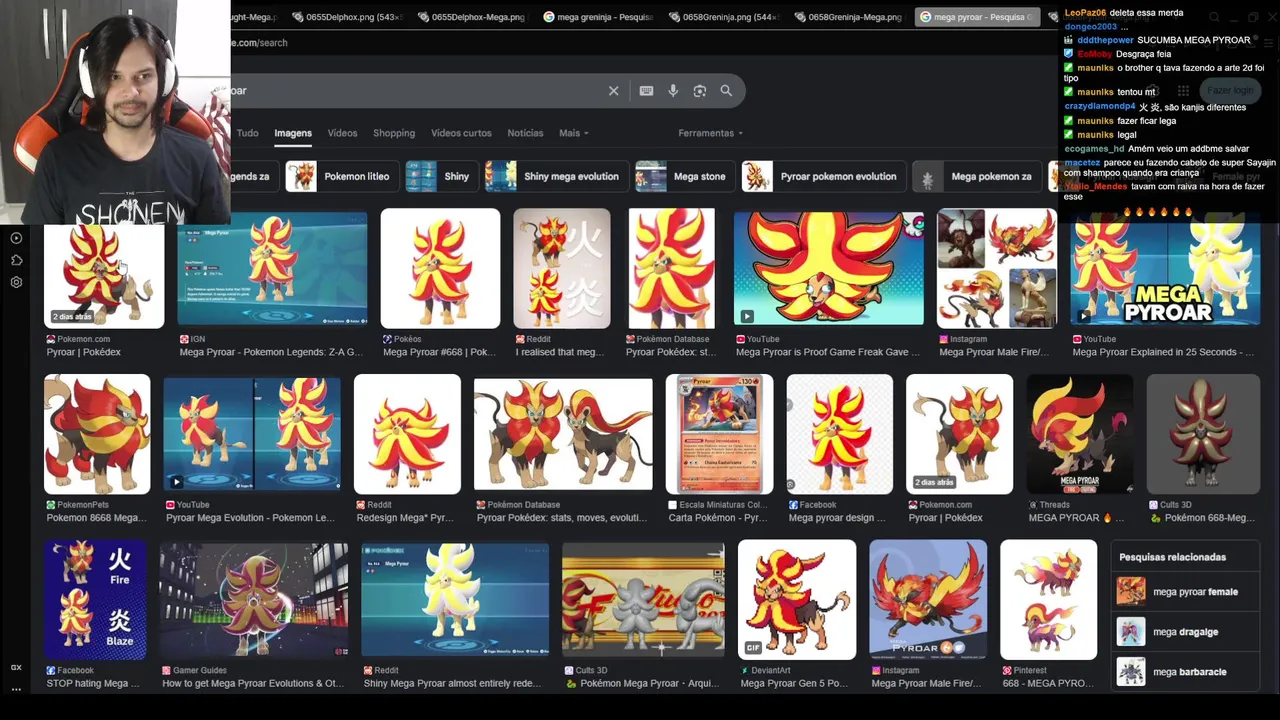Apply the Mega stone filter chip
The height and width of the screenshot is (720, 1280).
[x=684, y=176]
